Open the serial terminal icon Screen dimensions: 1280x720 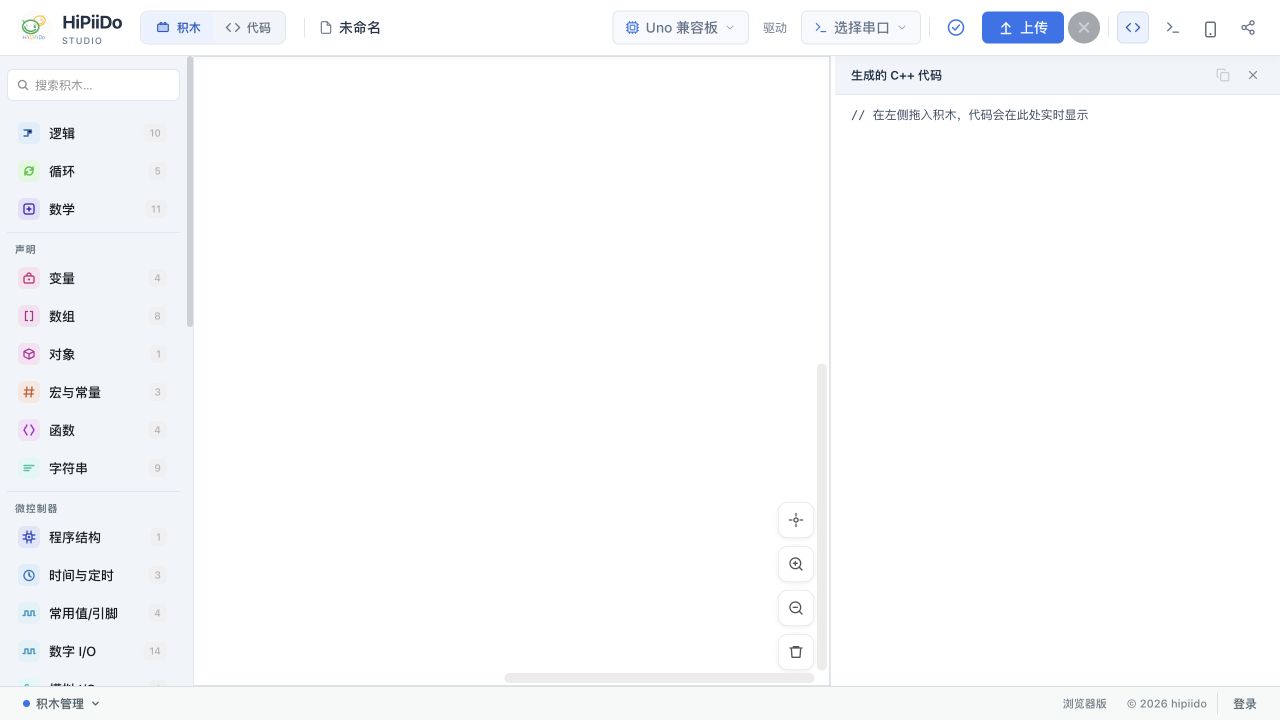(x=1173, y=28)
